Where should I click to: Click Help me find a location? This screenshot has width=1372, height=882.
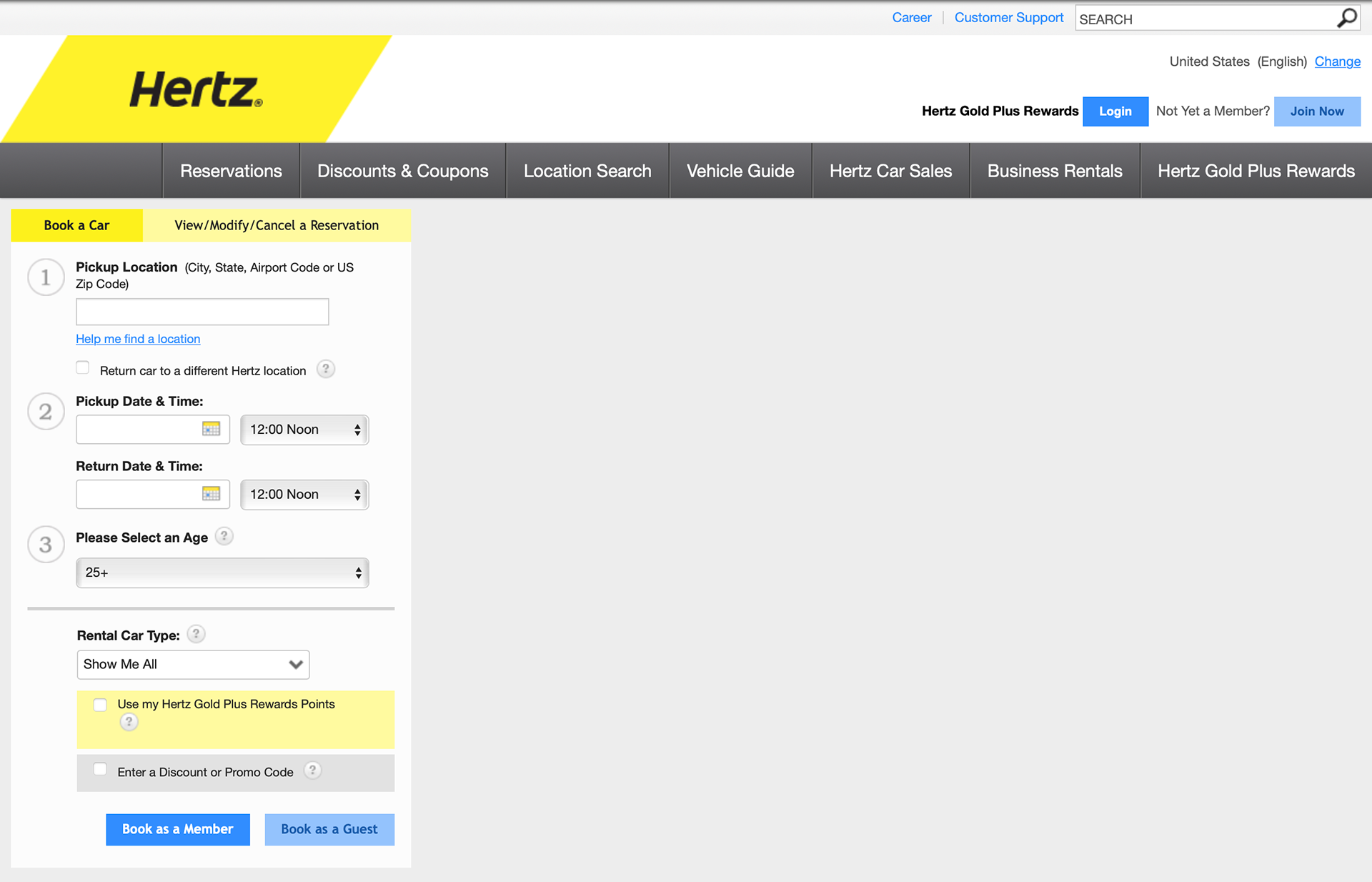pyautogui.click(x=138, y=339)
